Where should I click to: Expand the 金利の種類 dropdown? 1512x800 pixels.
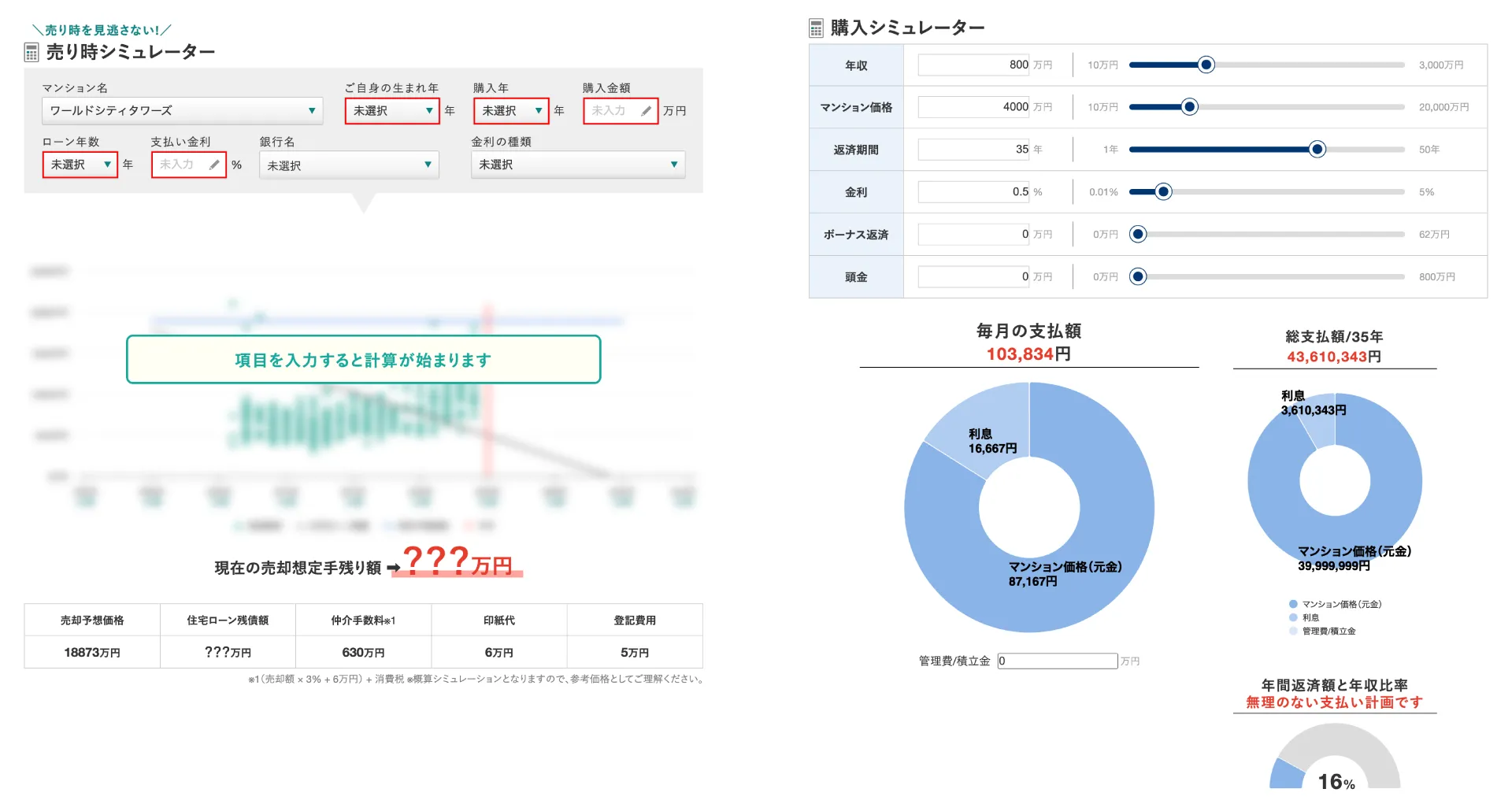click(x=578, y=165)
